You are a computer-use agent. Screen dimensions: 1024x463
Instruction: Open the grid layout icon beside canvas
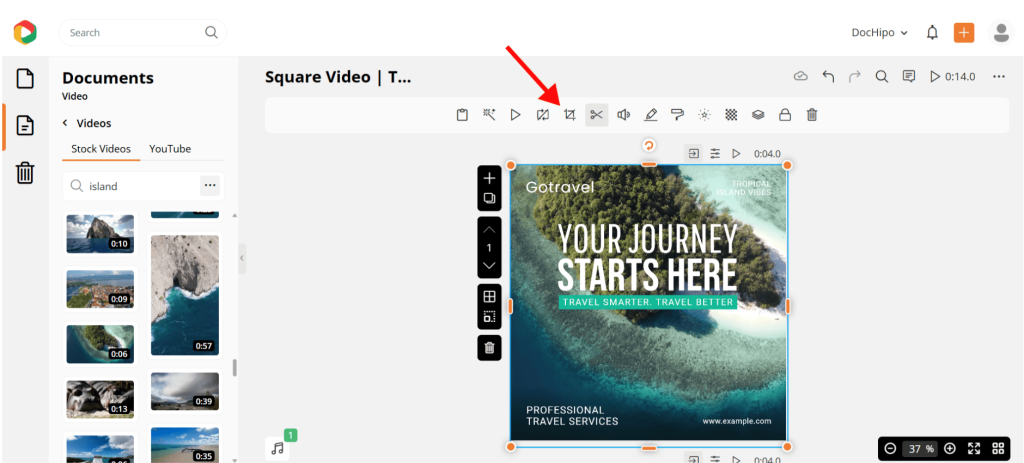pyautogui.click(x=489, y=296)
